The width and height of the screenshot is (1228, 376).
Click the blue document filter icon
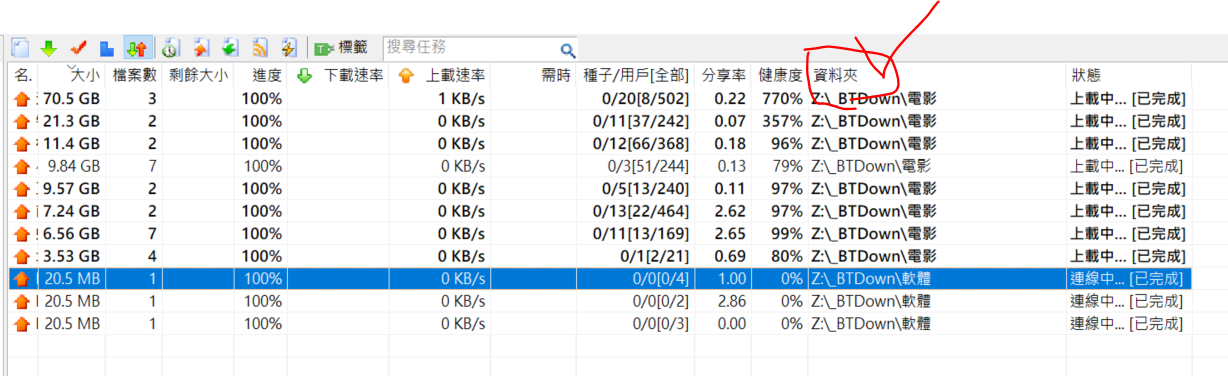107,47
